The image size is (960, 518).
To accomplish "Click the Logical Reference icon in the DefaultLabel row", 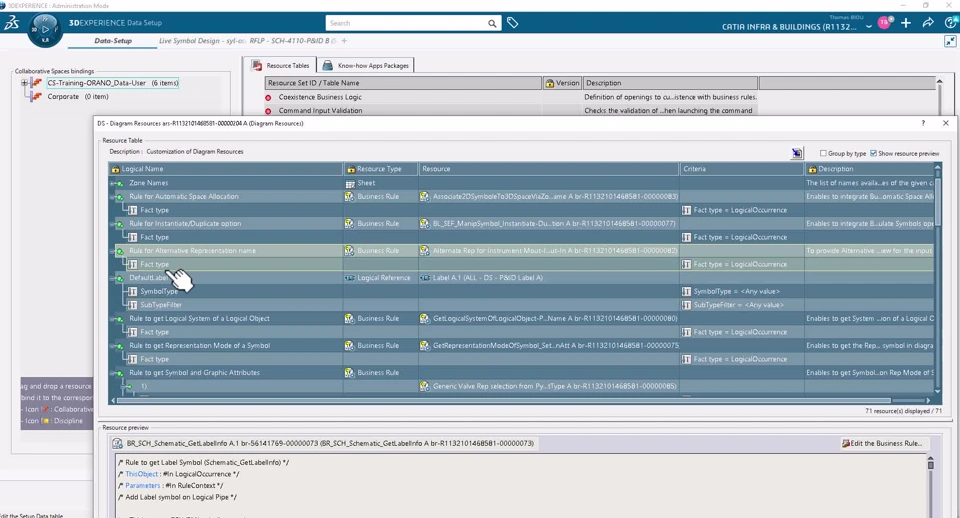I will point(350,278).
